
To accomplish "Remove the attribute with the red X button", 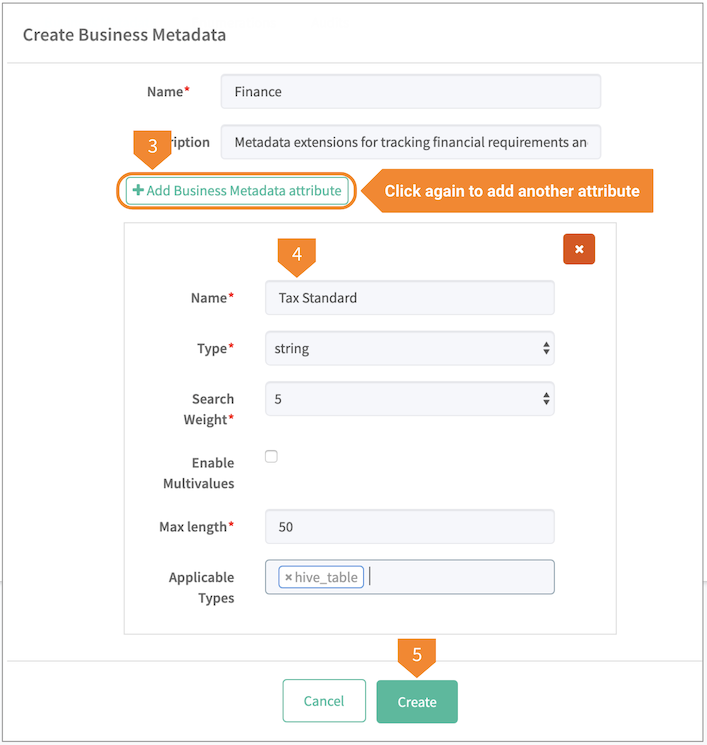I will [579, 249].
